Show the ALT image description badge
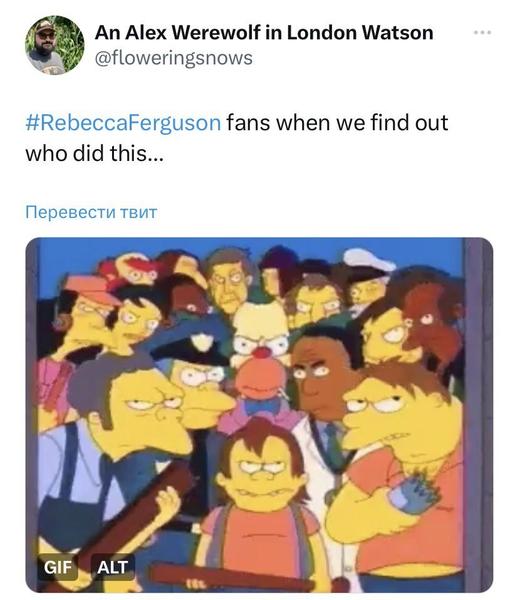The image size is (519, 600). [x=112, y=567]
